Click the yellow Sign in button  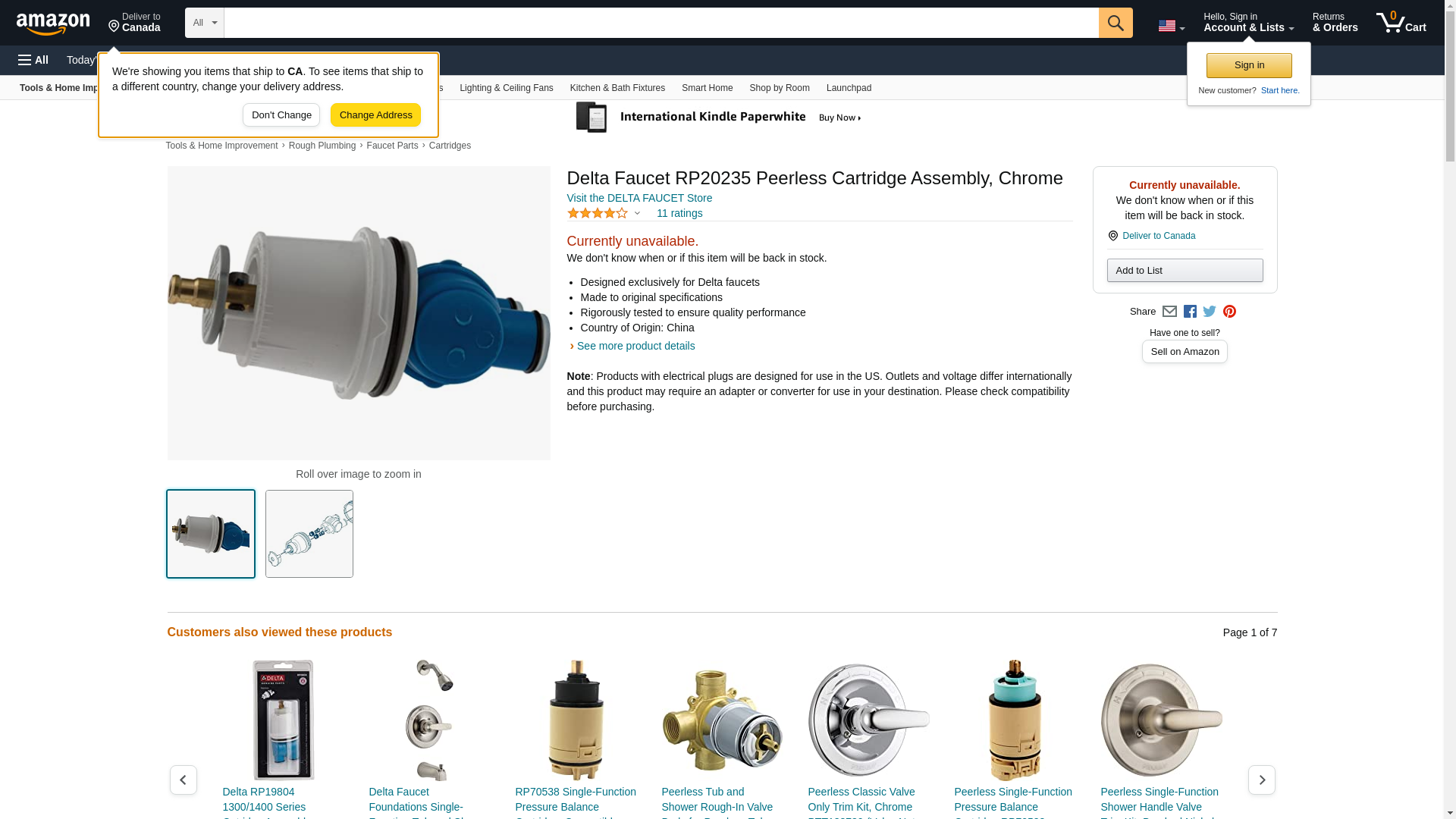[x=1249, y=65]
